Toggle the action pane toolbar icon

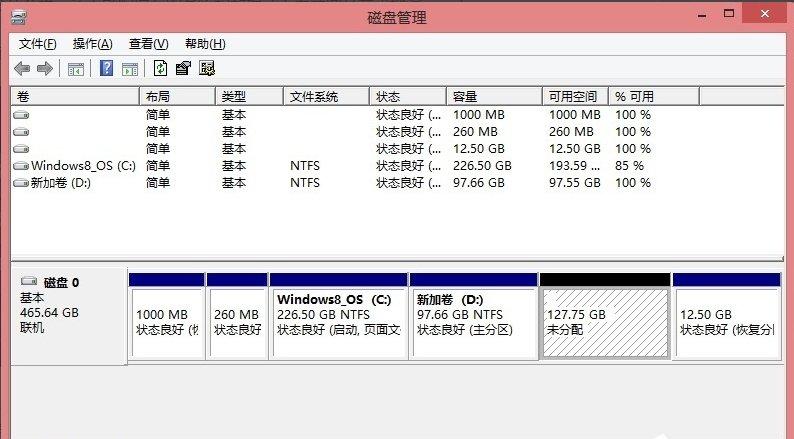tap(130, 68)
